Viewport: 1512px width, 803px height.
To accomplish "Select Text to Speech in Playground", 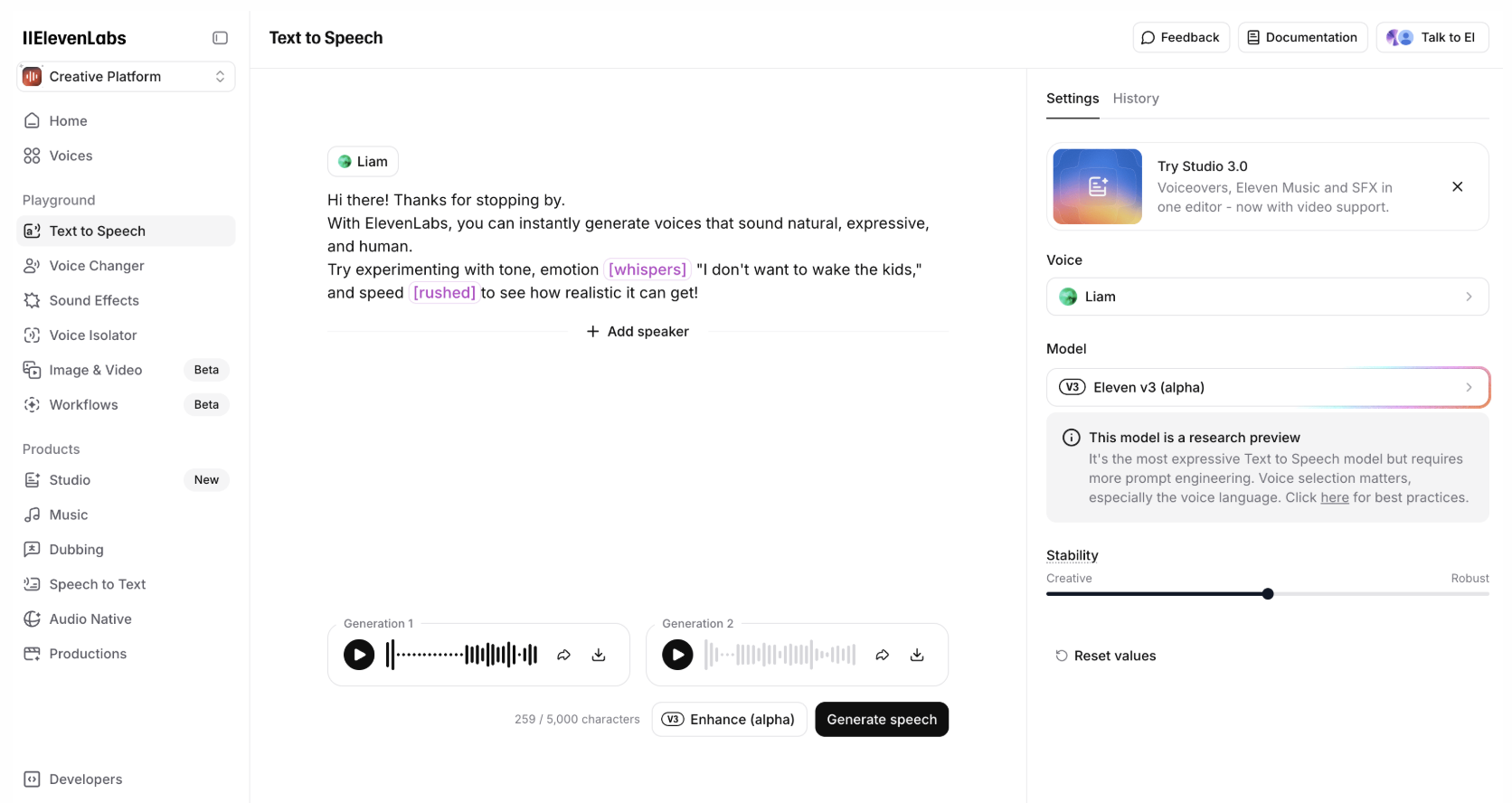I will (126, 231).
